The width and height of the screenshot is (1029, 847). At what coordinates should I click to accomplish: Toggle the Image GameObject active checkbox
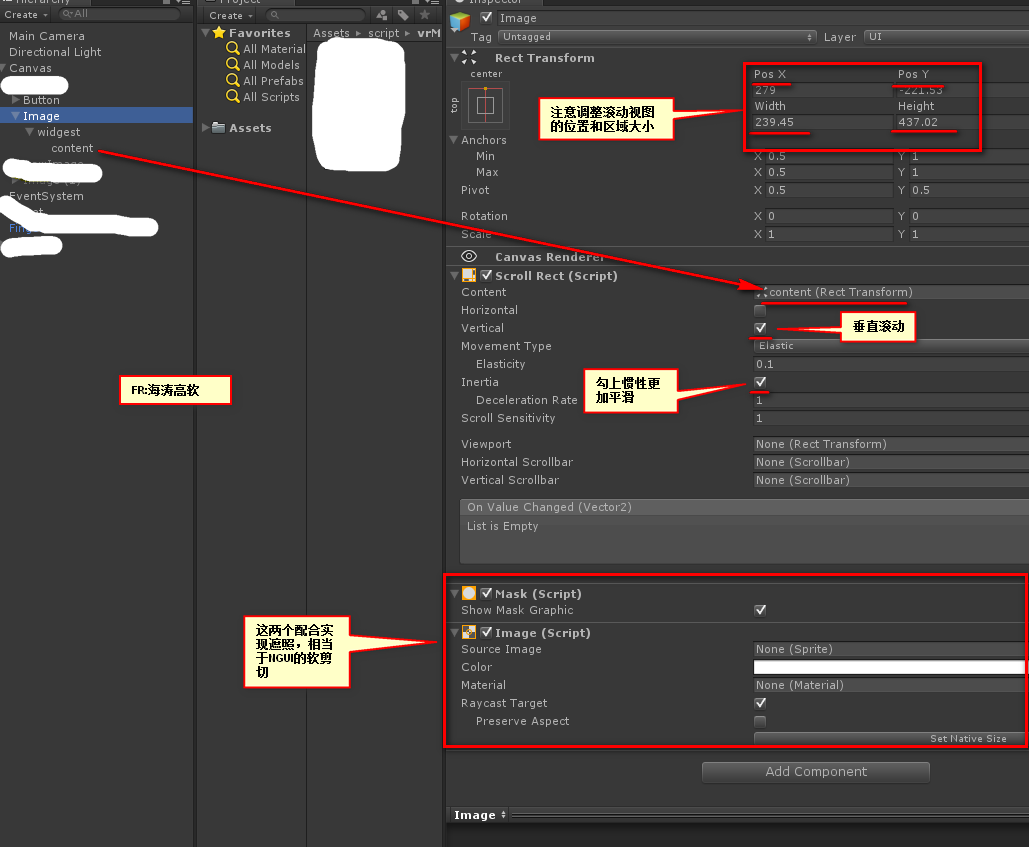click(486, 18)
